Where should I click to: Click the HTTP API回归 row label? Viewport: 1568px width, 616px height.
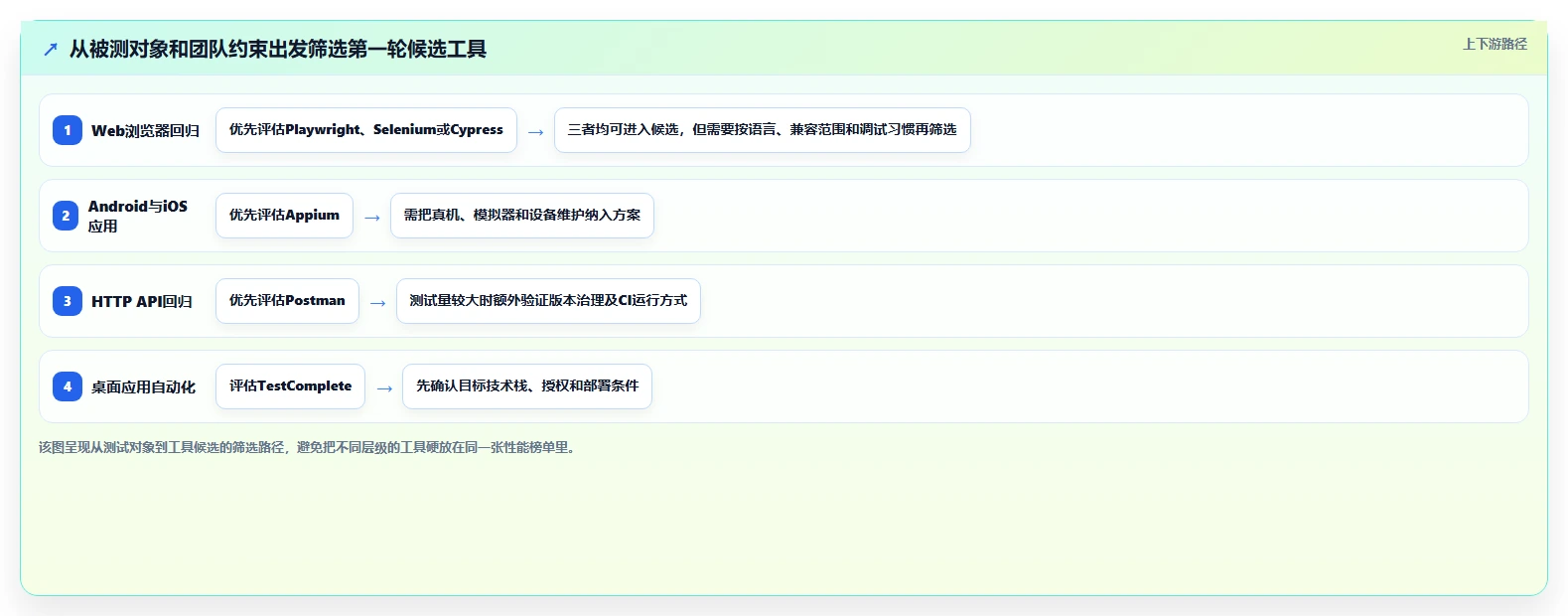[x=142, y=301]
